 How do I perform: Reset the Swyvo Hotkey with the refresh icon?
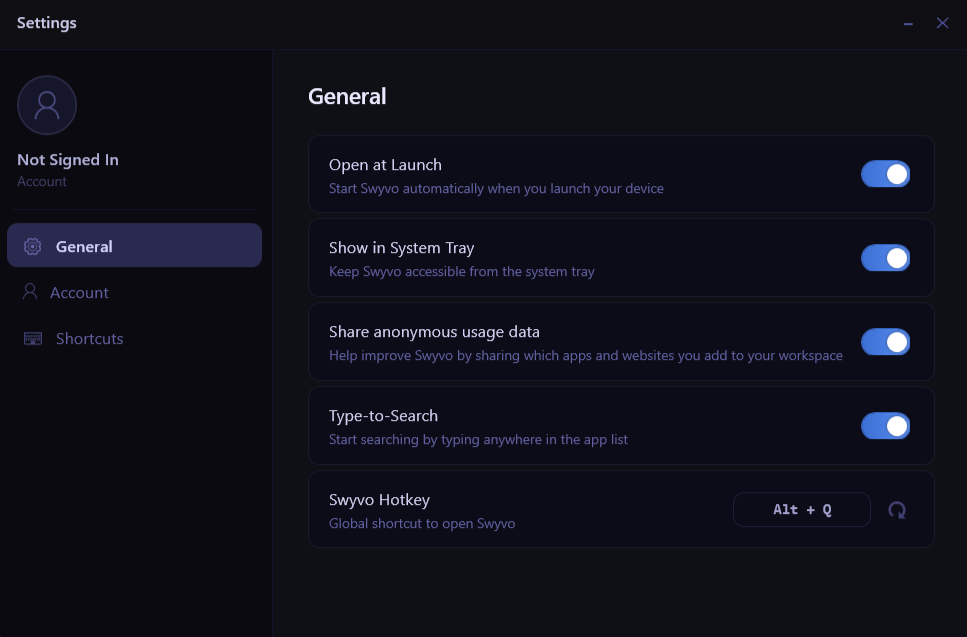click(897, 510)
